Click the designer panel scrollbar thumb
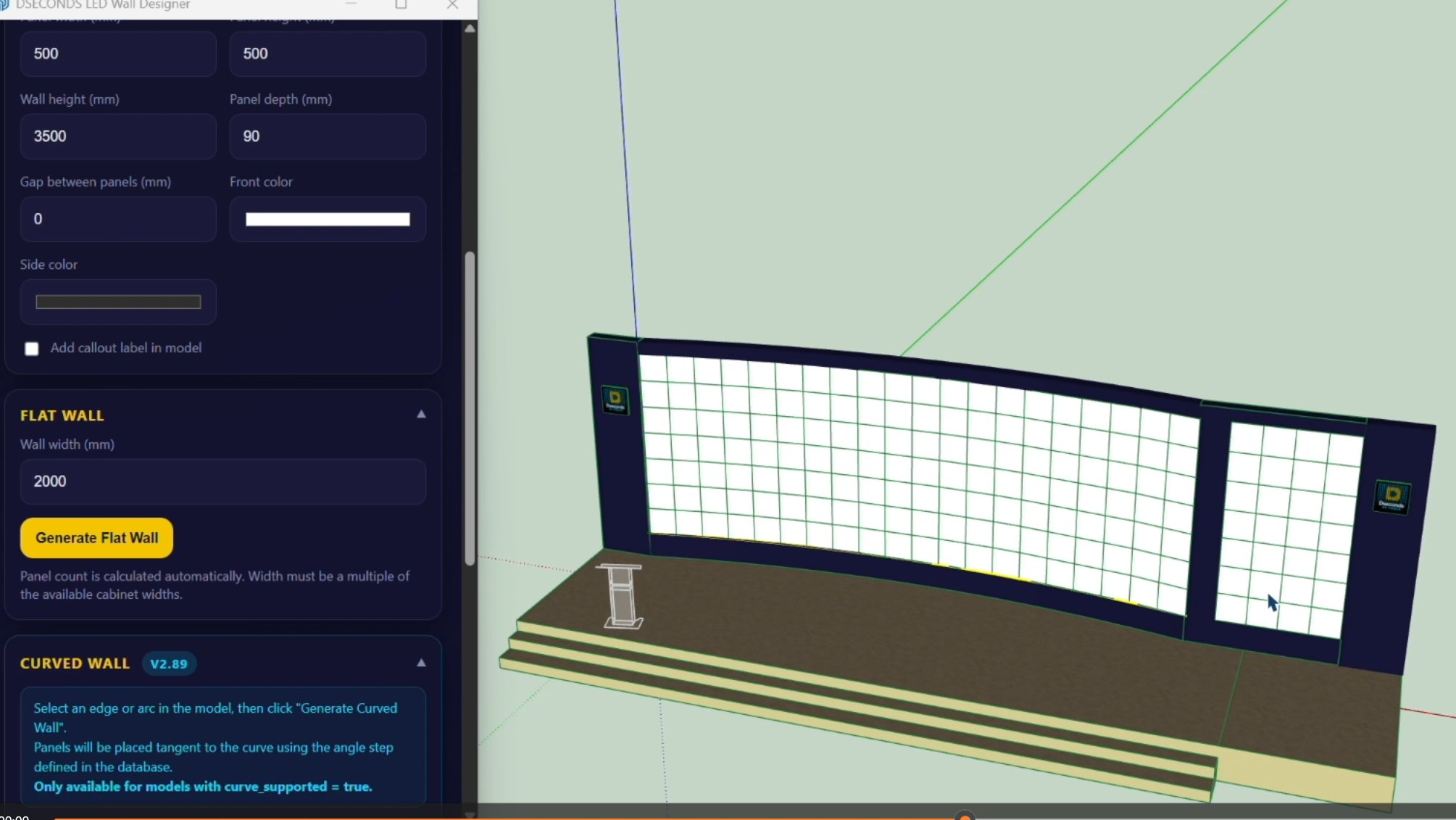Screen dimensions: 1456x820 470,407
